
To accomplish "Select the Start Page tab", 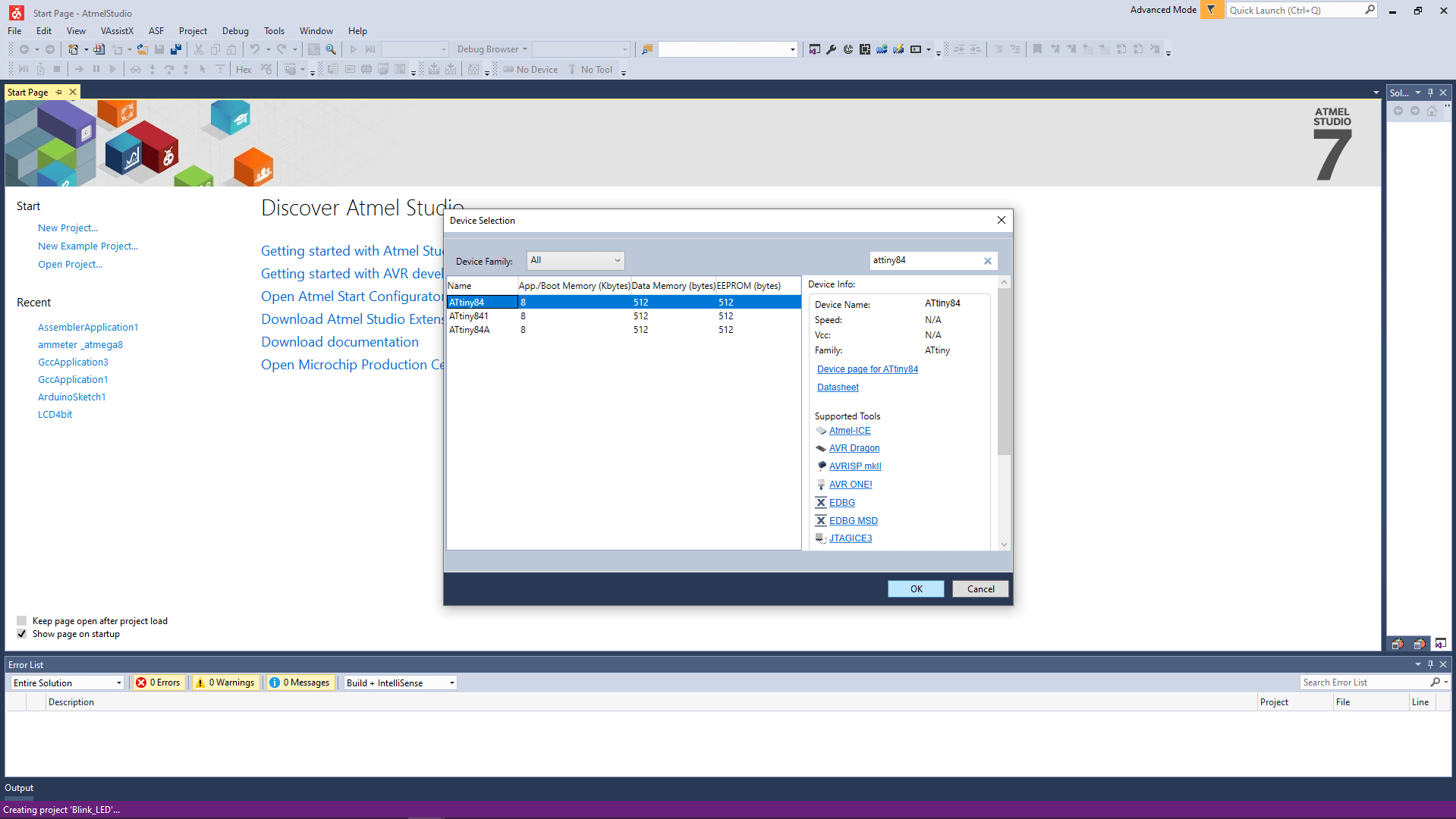I will [x=28, y=92].
